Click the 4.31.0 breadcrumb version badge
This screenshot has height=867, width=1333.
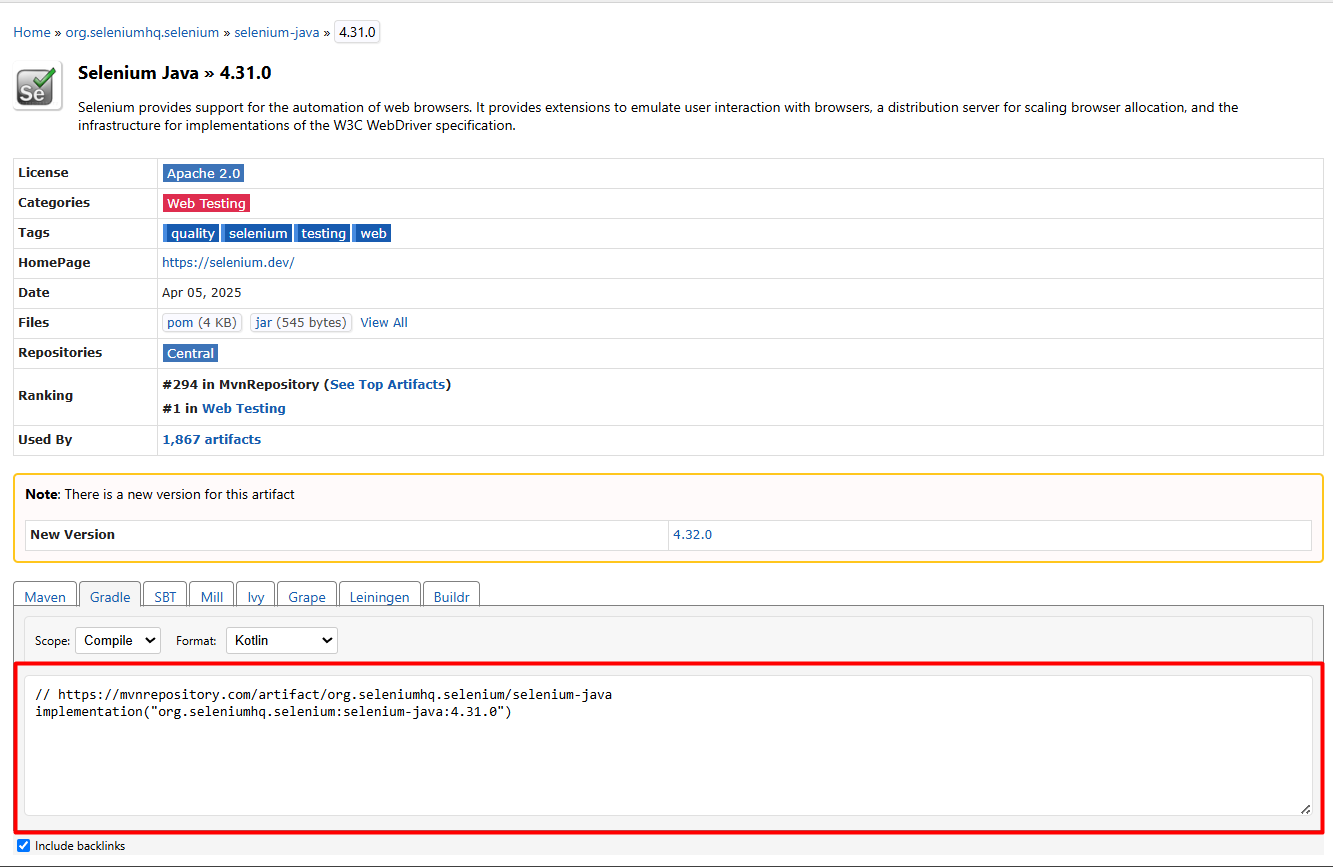357,32
